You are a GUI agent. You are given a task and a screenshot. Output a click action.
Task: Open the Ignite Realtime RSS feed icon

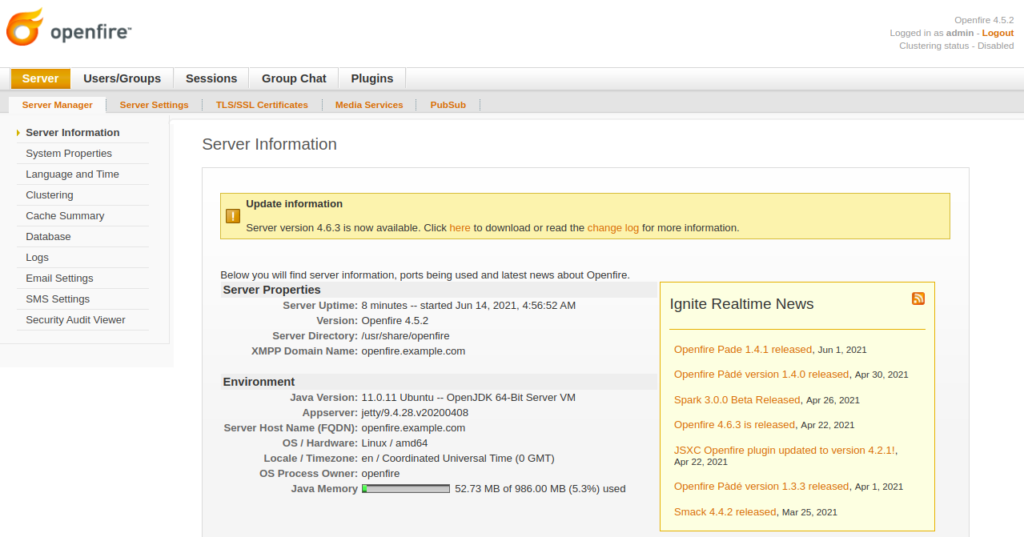coord(918,299)
